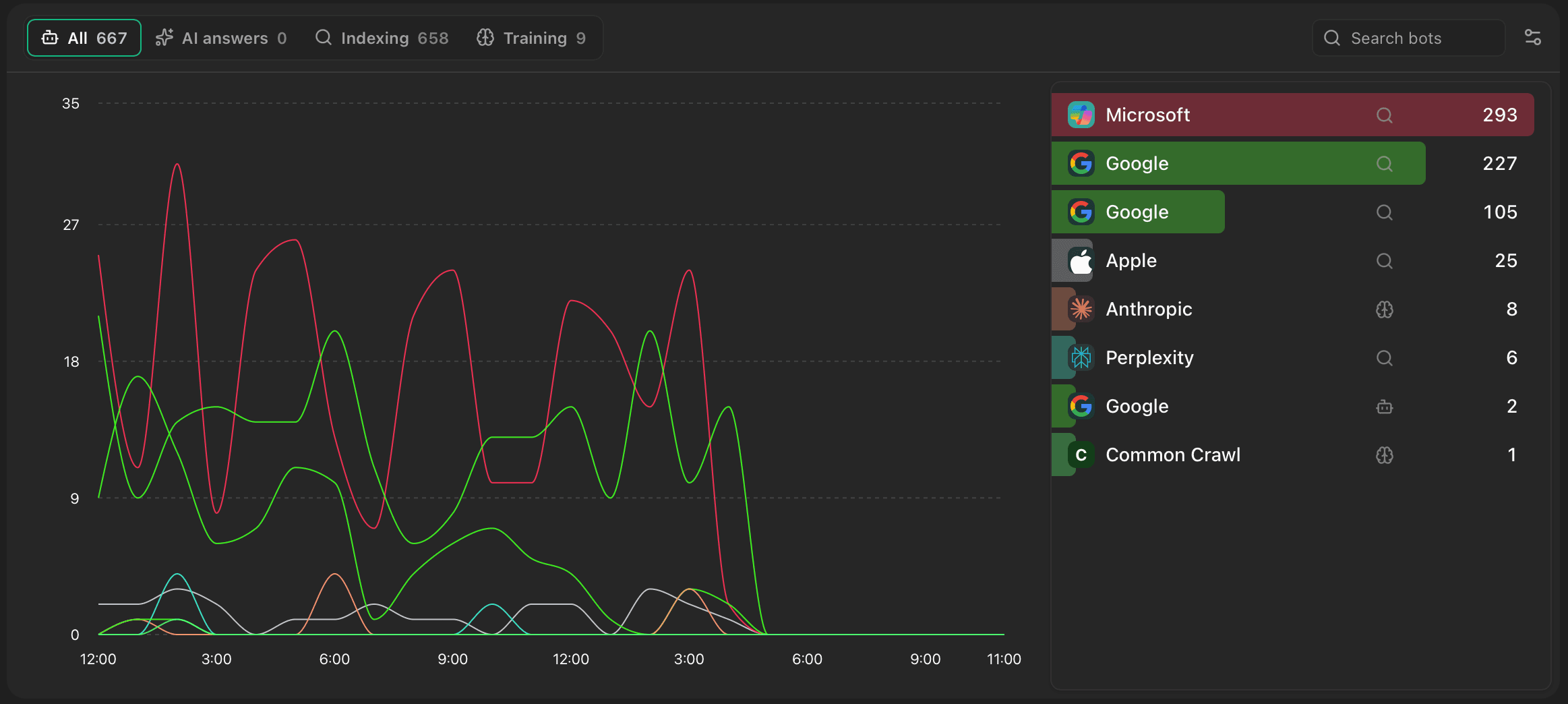Select the Anthropic row label
Image resolution: width=1568 pixels, height=704 pixels.
tap(1149, 309)
